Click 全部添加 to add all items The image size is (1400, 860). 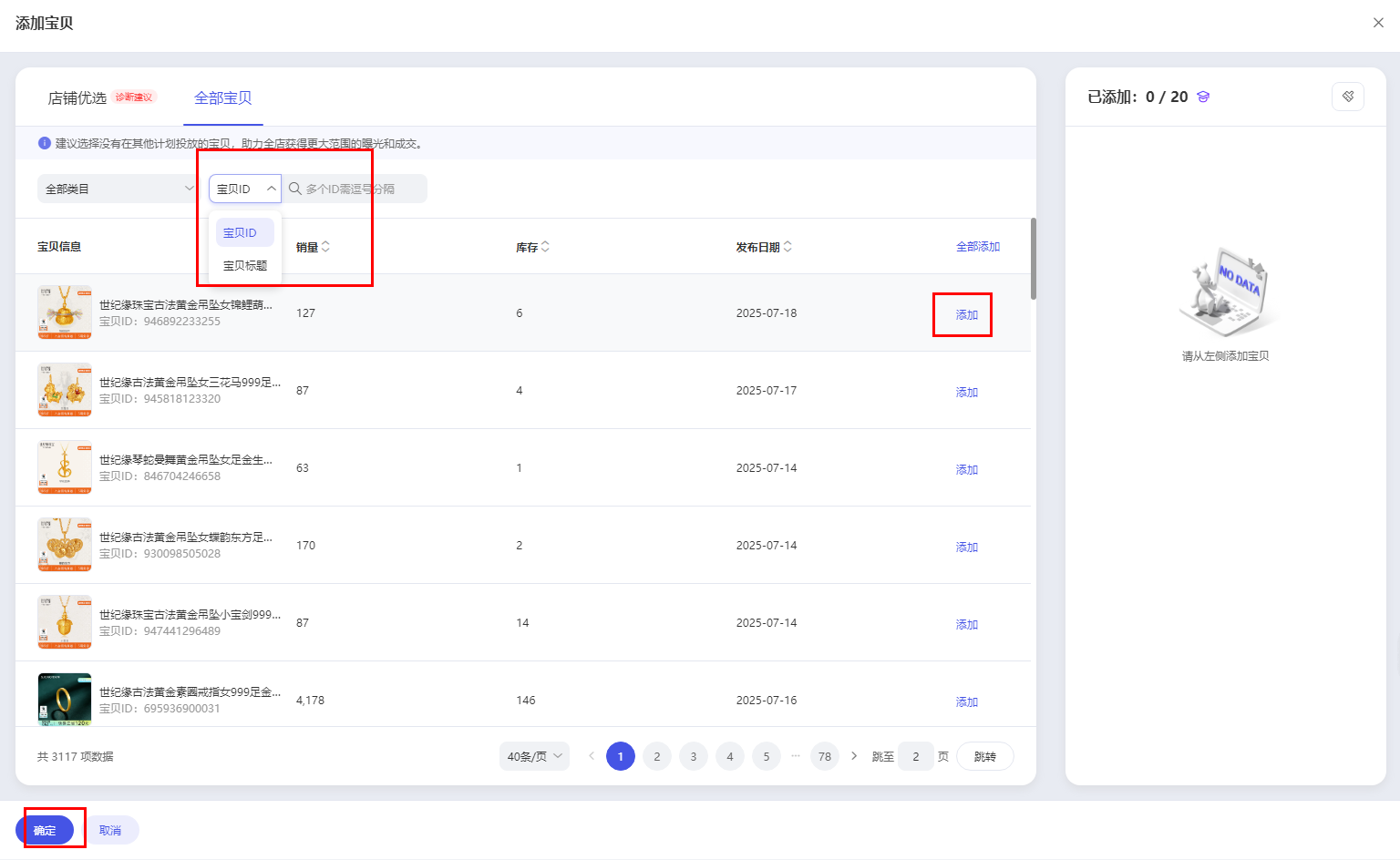pos(977,247)
